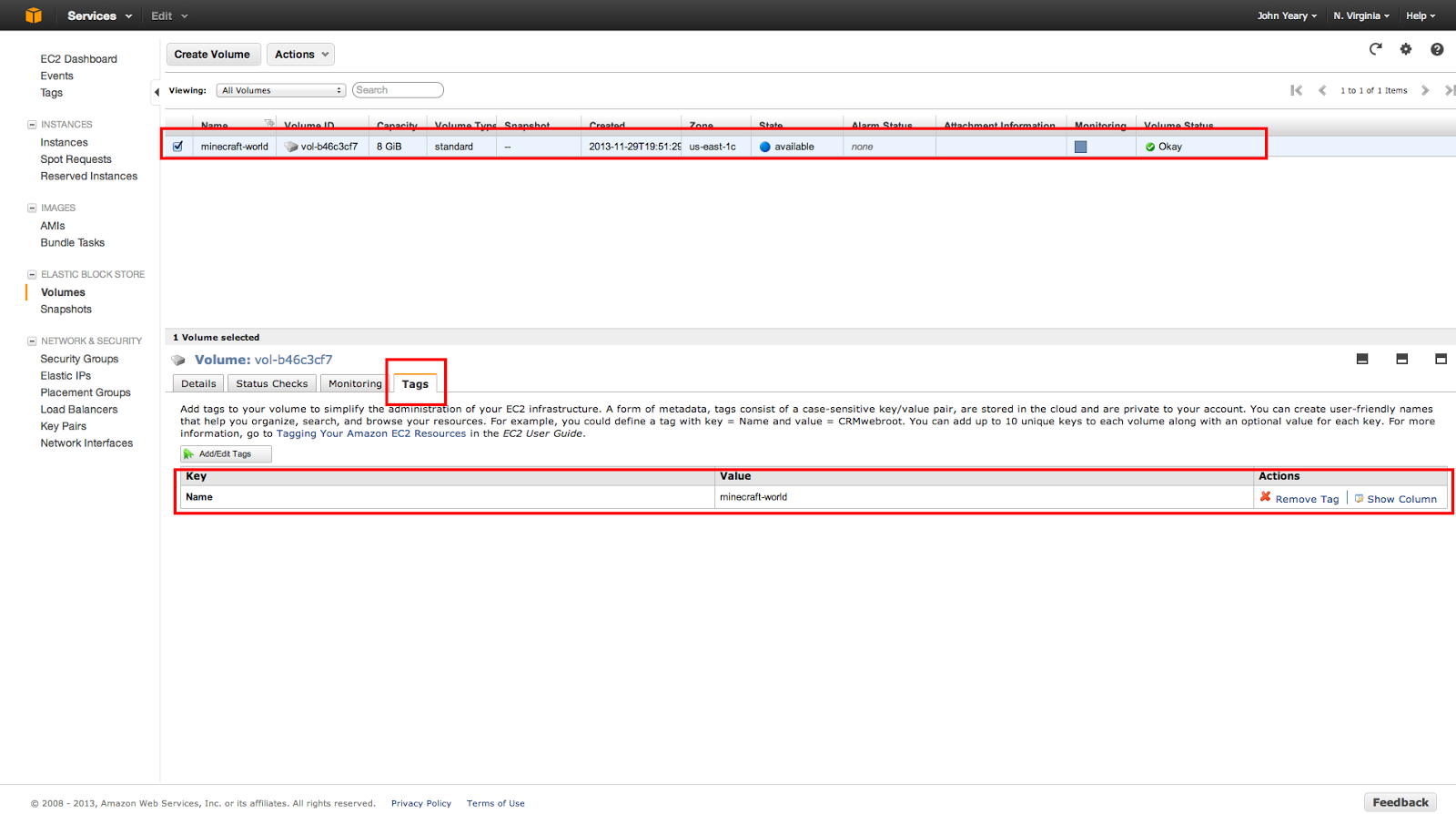
Task: Open the Help menu
Action: tap(1421, 15)
